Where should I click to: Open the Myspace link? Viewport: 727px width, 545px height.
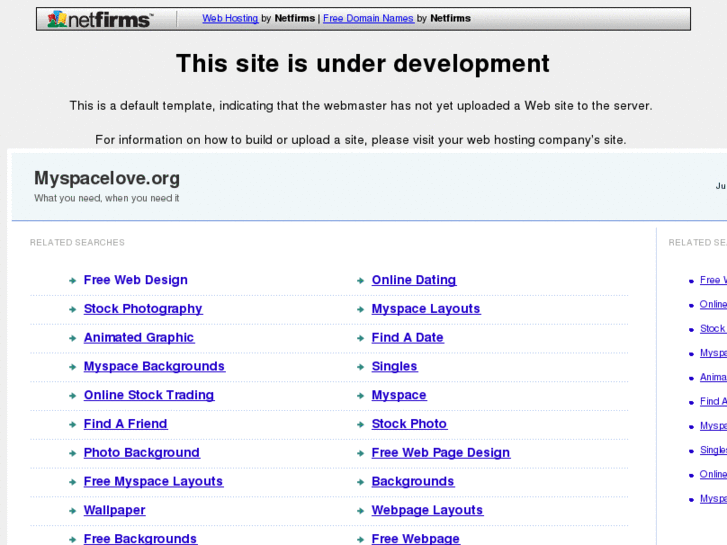click(399, 395)
